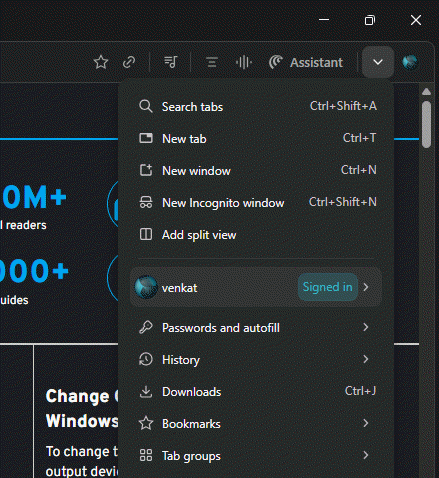439x478 pixels.
Task: Click the Ctrl+Shift+A shortcut text
Action: tap(343, 106)
